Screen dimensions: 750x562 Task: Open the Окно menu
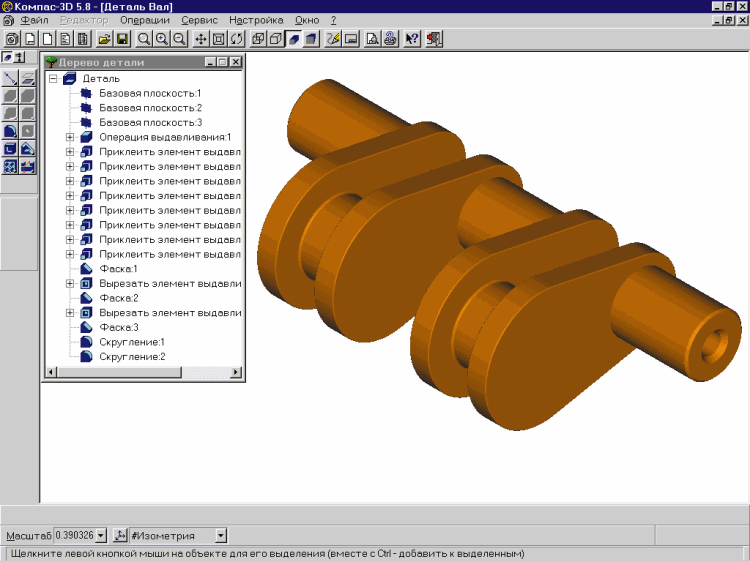pos(307,21)
